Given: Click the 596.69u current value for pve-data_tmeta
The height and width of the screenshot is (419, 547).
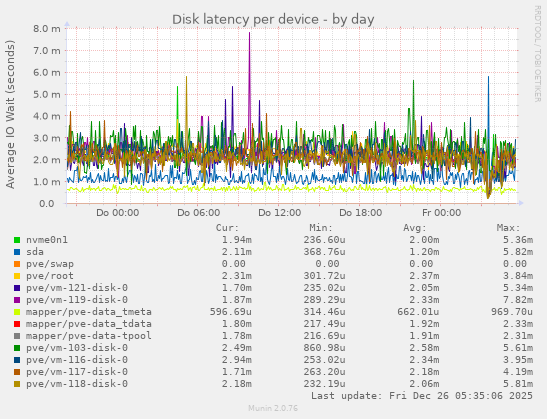Looking at the screenshot, I should click(x=231, y=312).
